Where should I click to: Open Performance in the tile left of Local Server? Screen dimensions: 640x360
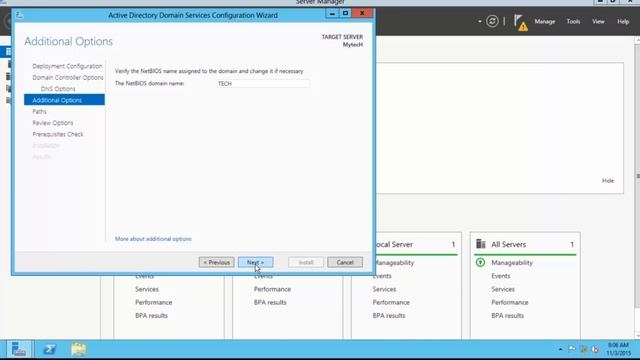coord(272,289)
